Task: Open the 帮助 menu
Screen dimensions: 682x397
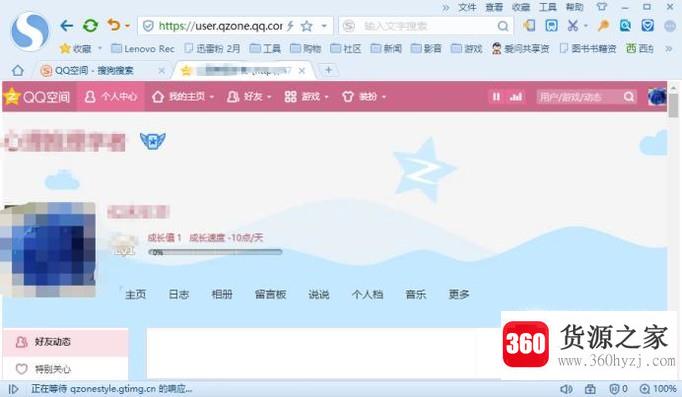Action: point(574,7)
